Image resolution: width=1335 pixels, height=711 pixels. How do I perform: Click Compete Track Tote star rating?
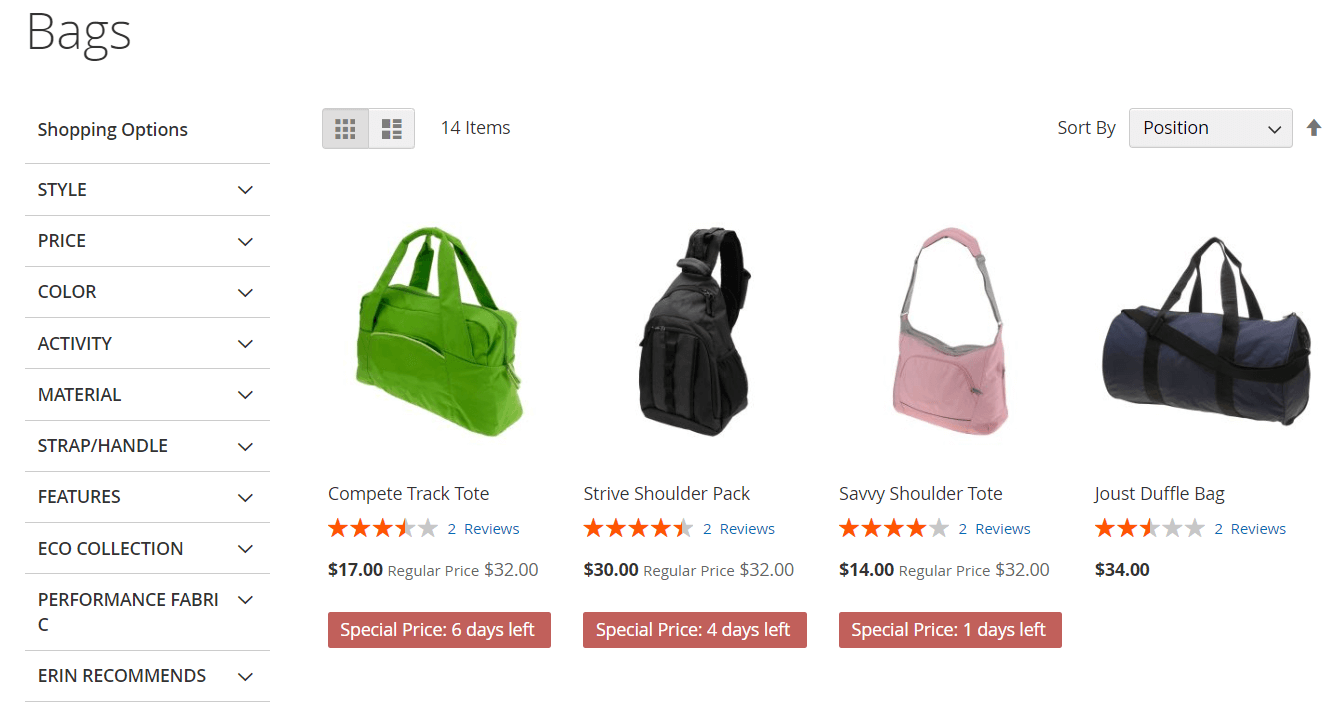[383, 528]
